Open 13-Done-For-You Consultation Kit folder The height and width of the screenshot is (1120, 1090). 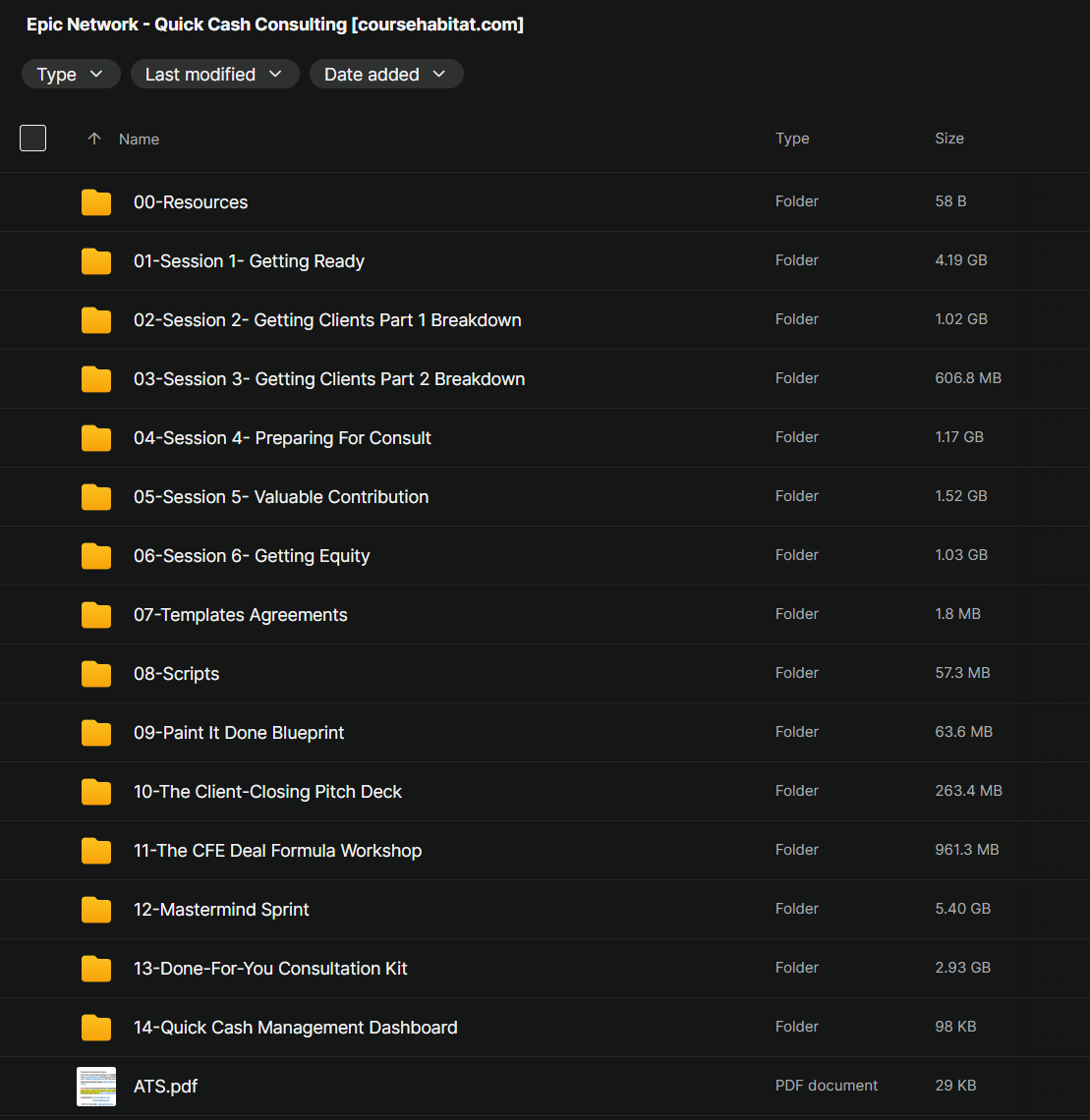(270, 969)
